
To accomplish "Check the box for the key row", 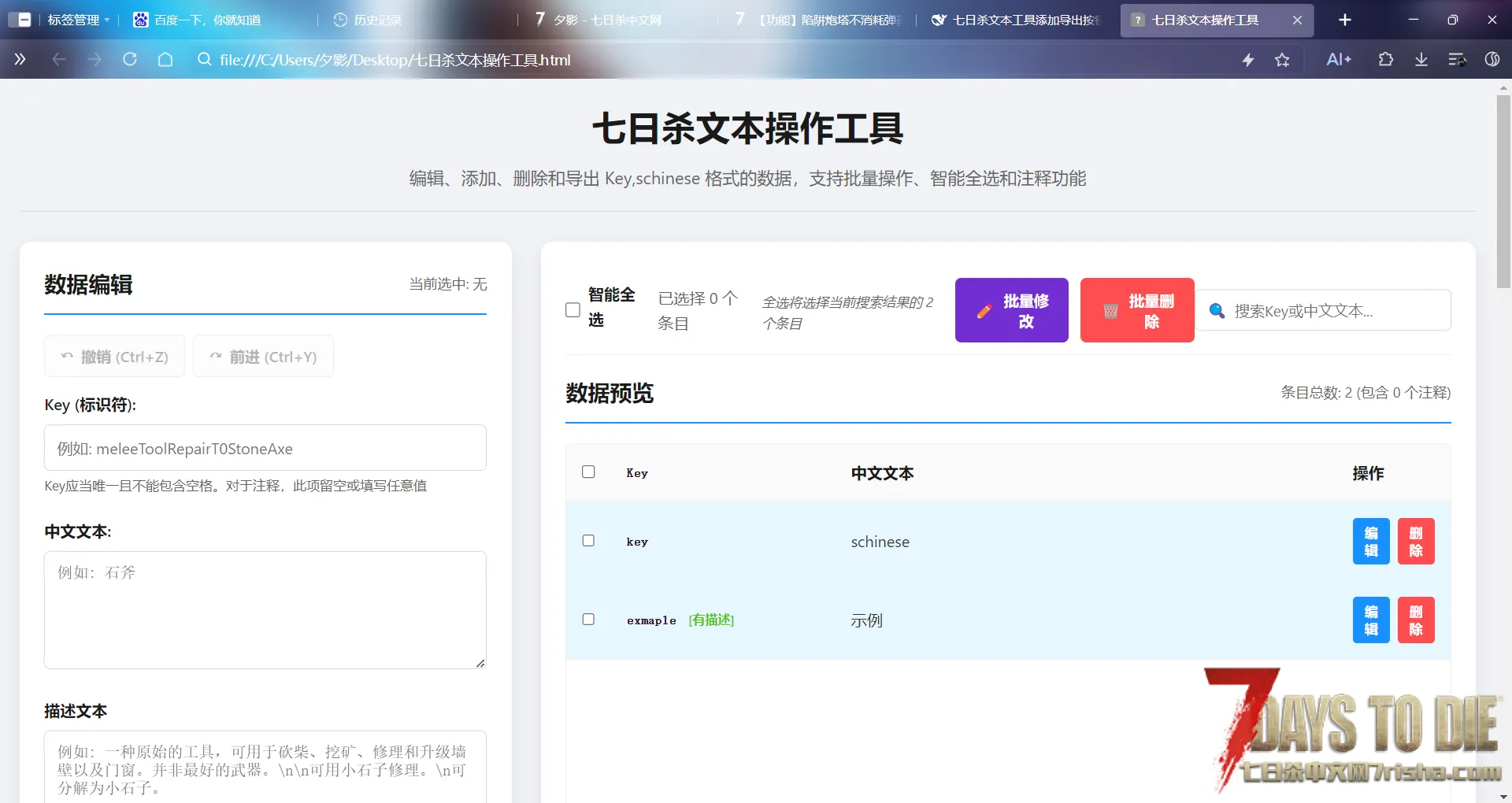I will pyautogui.click(x=588, y=541).
